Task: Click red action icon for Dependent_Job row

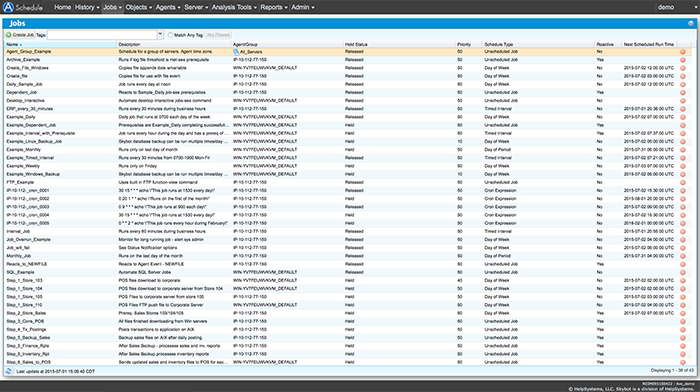Action: coord(683,92)
